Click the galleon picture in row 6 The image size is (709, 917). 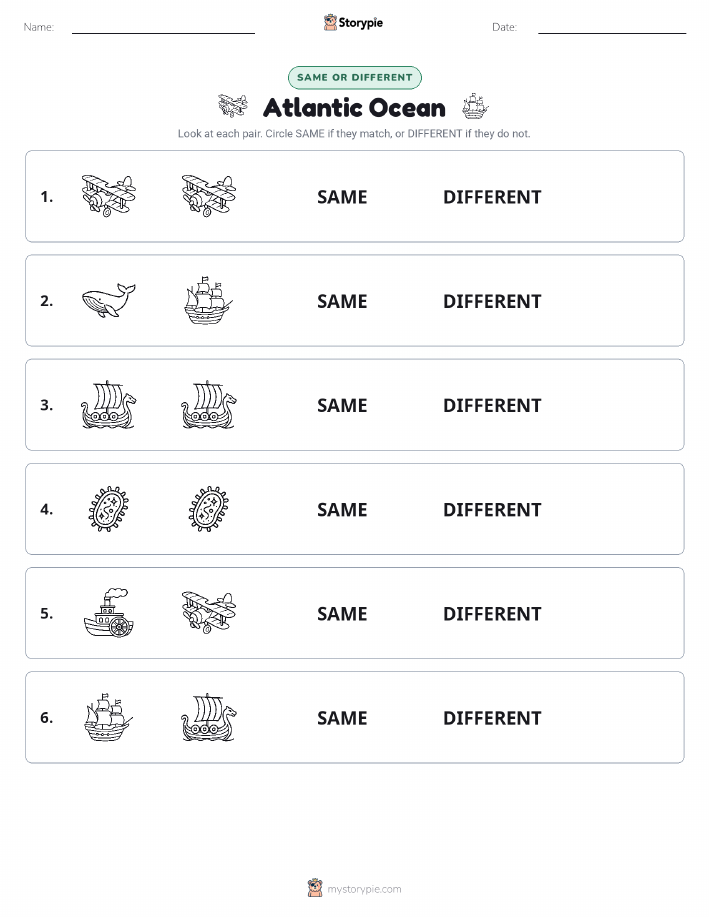tap(108, 717)
